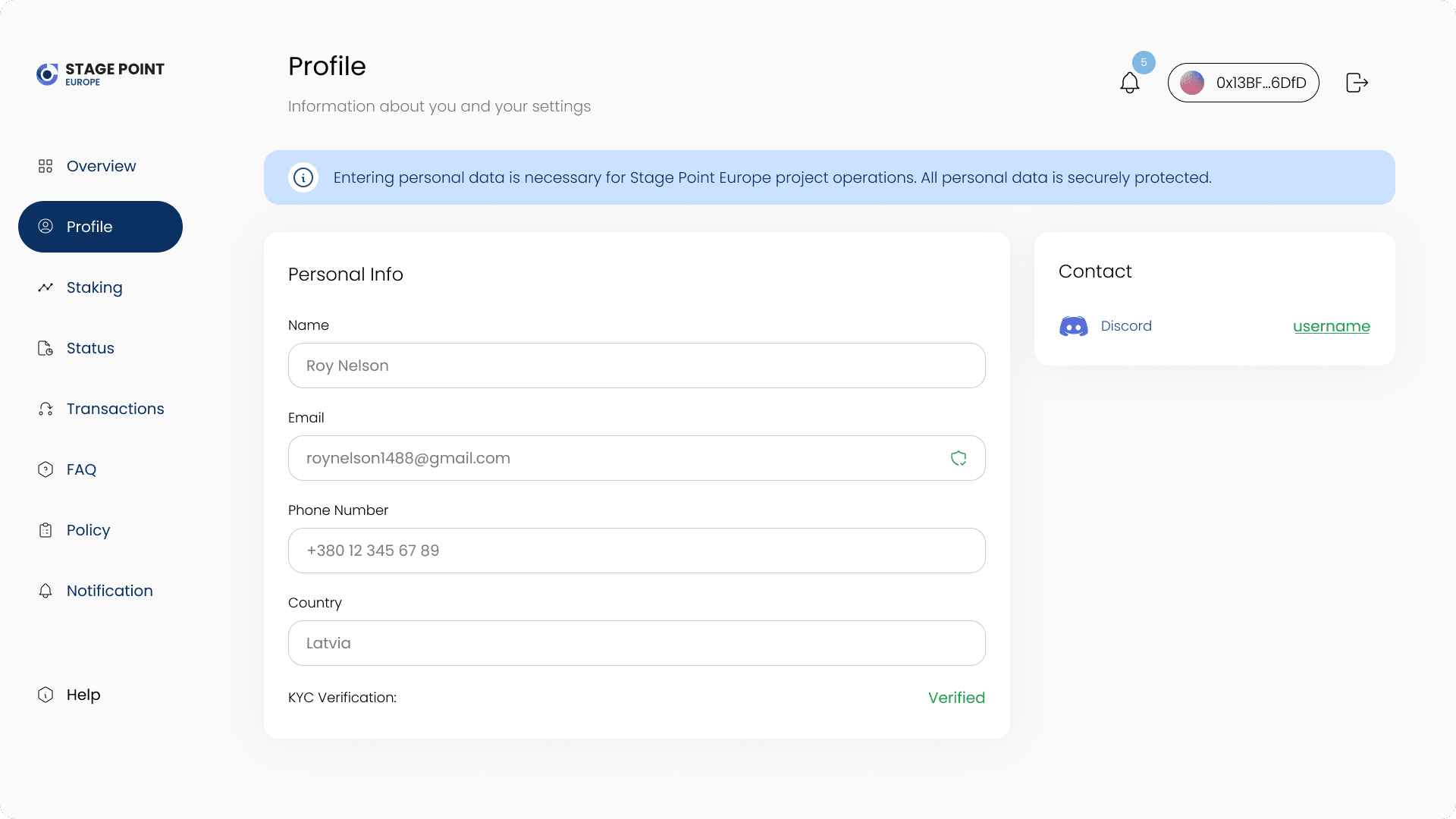The height and width of the screenshot is (819, 1456).
Task: Click the Stage Point Europe logo
Action: (x=100, y=74)
